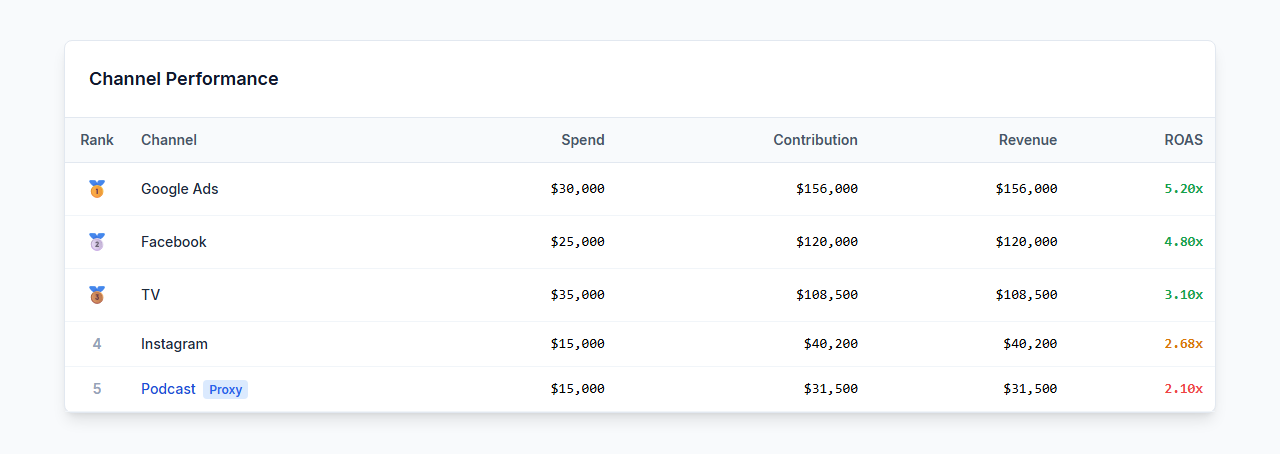
Task: Click the 2.10x ROAS value
Action: [x=1184, y=389]
